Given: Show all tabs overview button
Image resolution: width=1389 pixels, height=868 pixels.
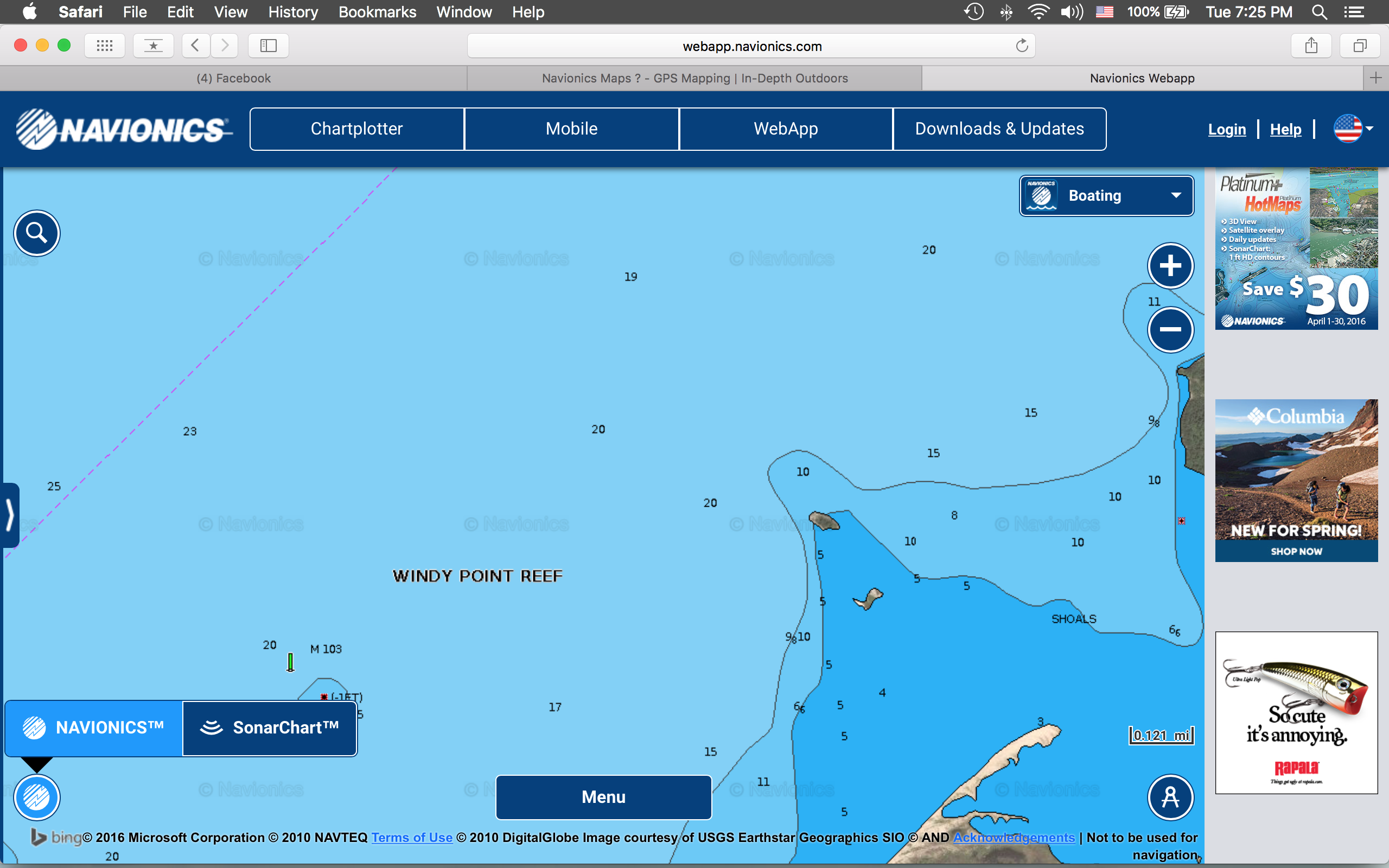Looking at the screenshot, I should [x=1360, y=46].
